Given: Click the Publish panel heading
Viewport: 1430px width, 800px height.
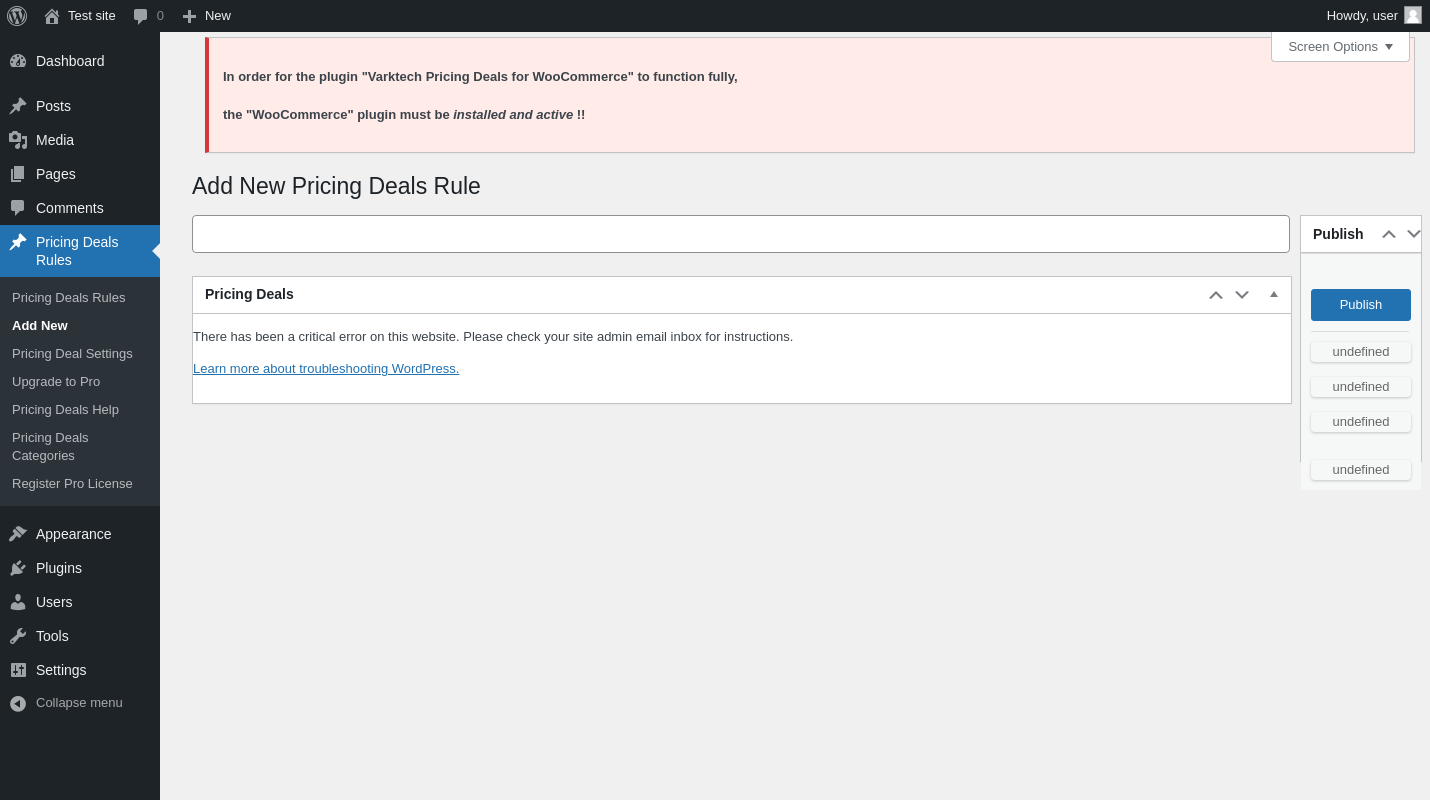Looking at the screenshot, I should coord(1338,234).
